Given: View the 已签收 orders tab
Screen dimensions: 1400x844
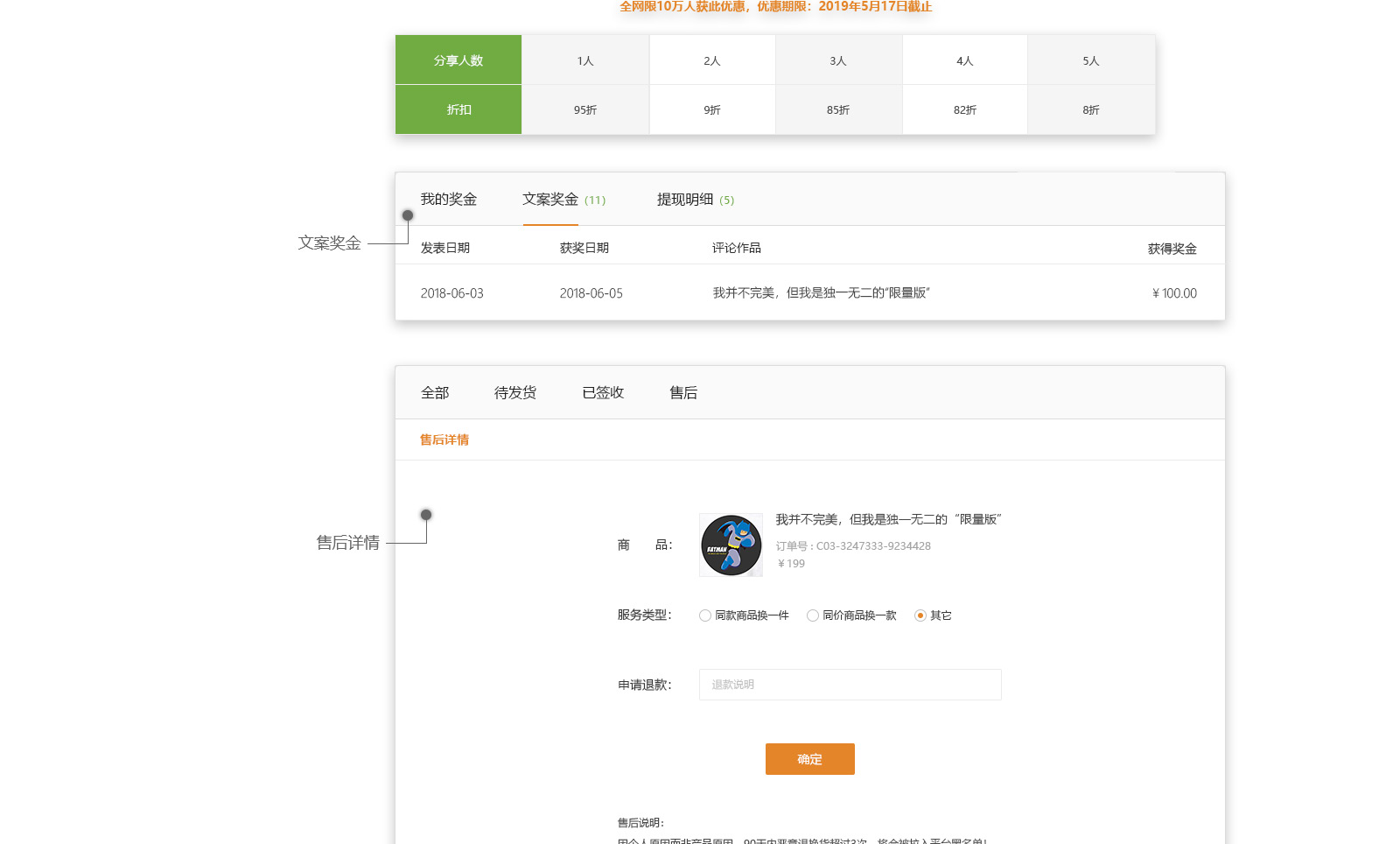Looking at the screenshot, I should click(603, 393).
